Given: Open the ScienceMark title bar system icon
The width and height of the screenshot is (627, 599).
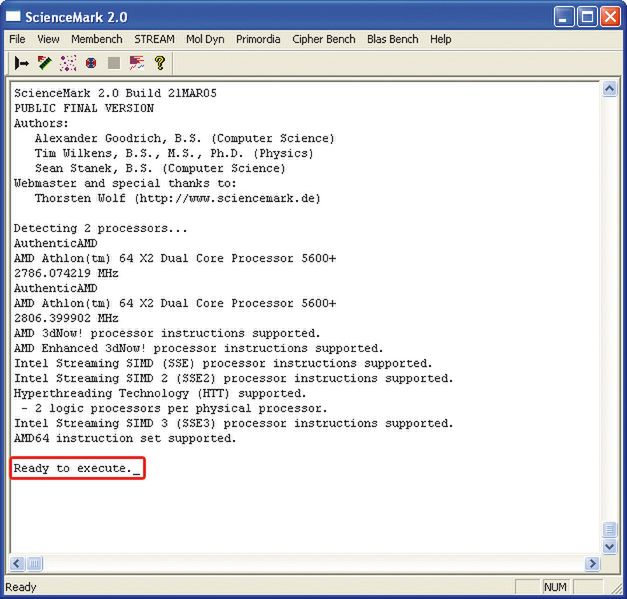Looking at the screenshot, I should pos(13,17).
